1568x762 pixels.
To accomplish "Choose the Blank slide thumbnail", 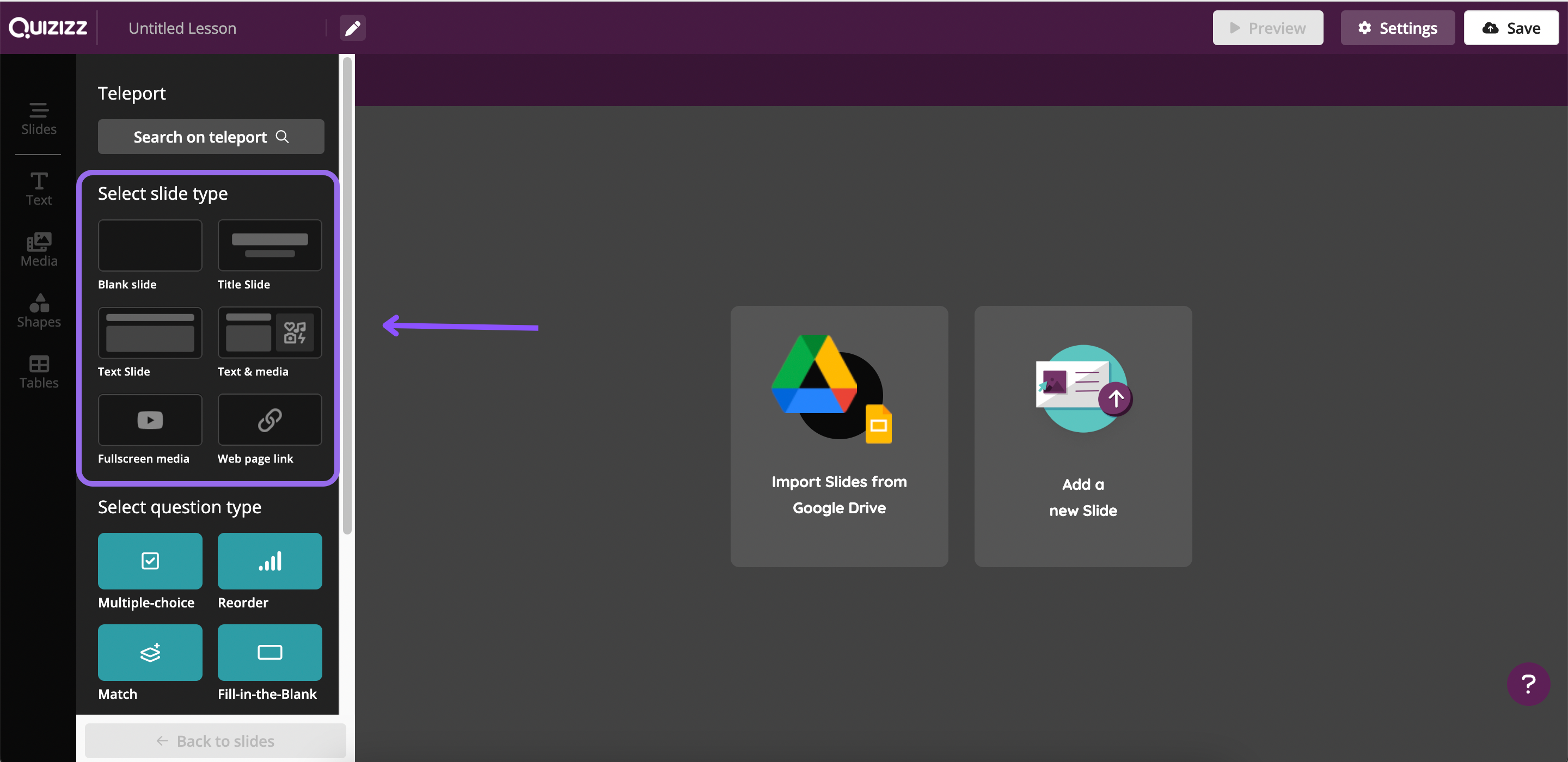I will point(150,245).
